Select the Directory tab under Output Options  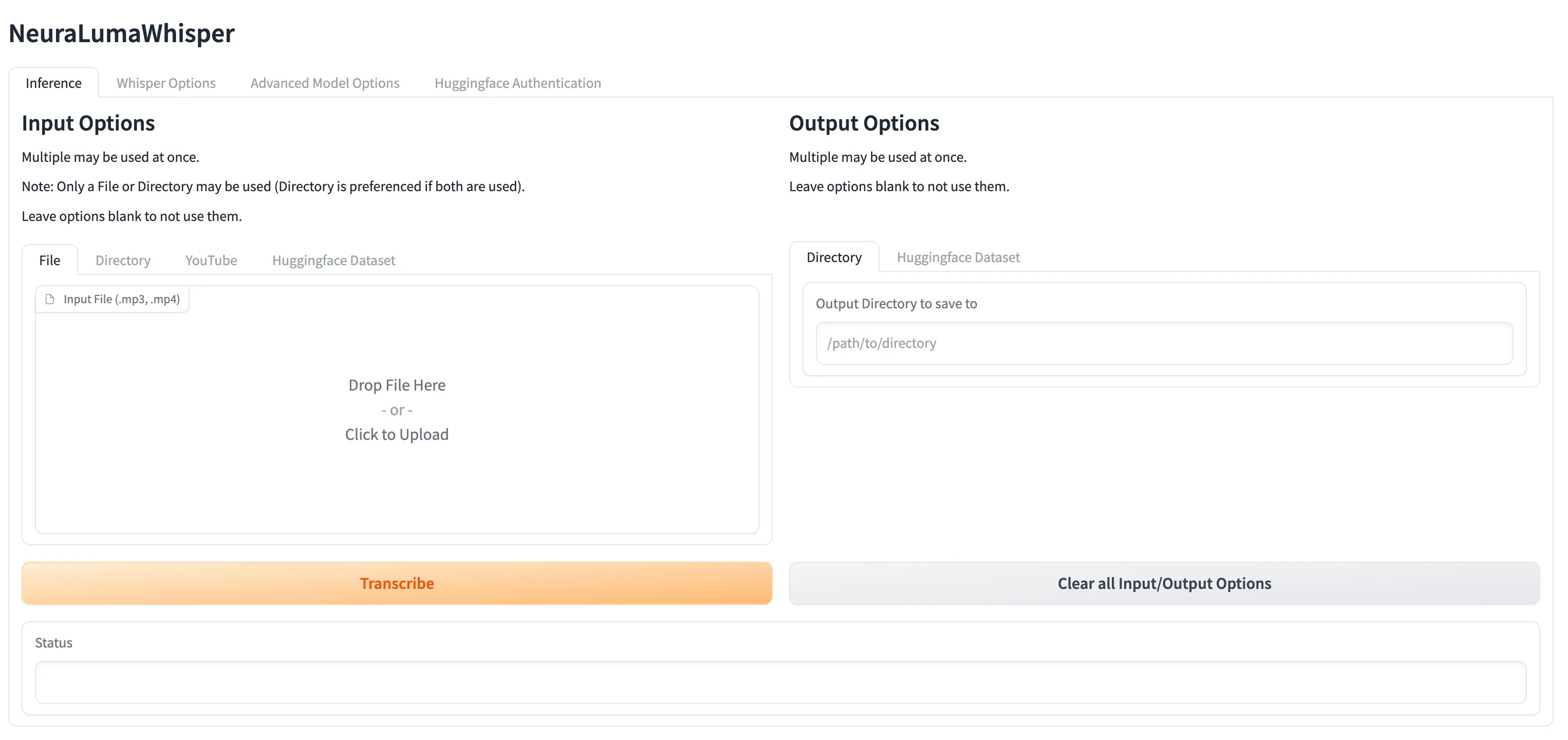833,257
